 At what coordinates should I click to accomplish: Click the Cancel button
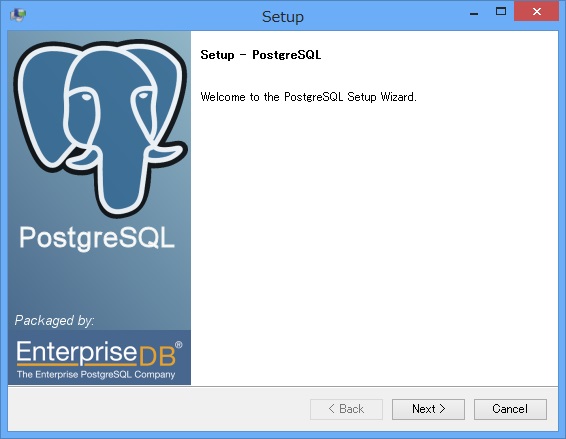510,409
